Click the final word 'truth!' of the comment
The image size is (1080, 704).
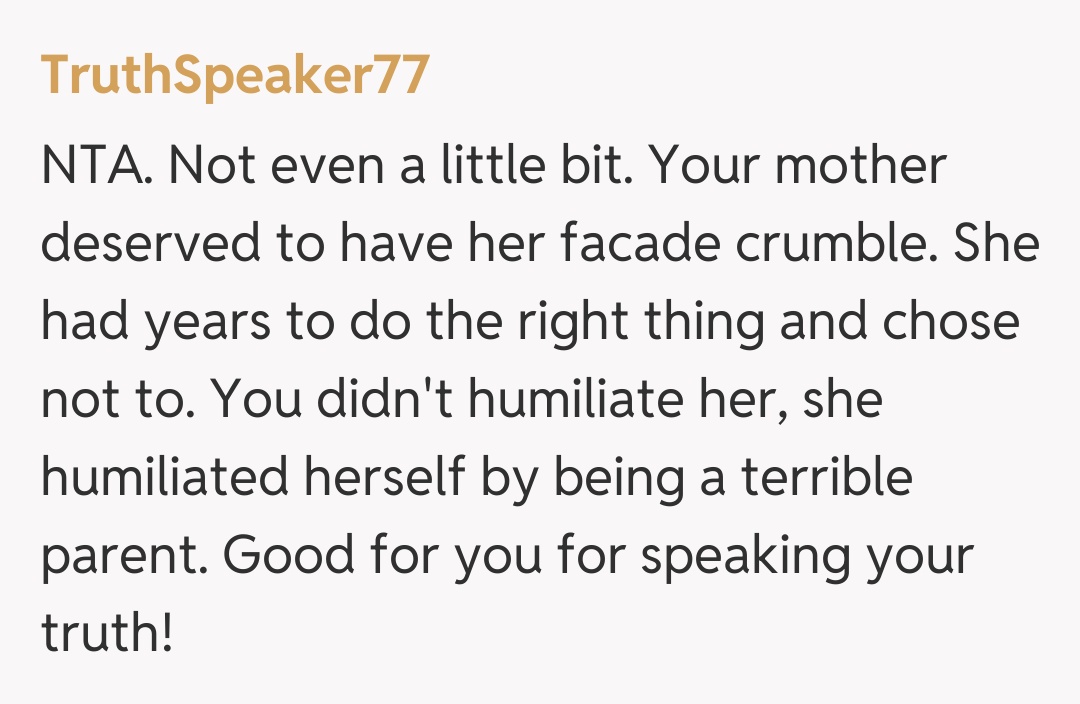click(107, 634)
